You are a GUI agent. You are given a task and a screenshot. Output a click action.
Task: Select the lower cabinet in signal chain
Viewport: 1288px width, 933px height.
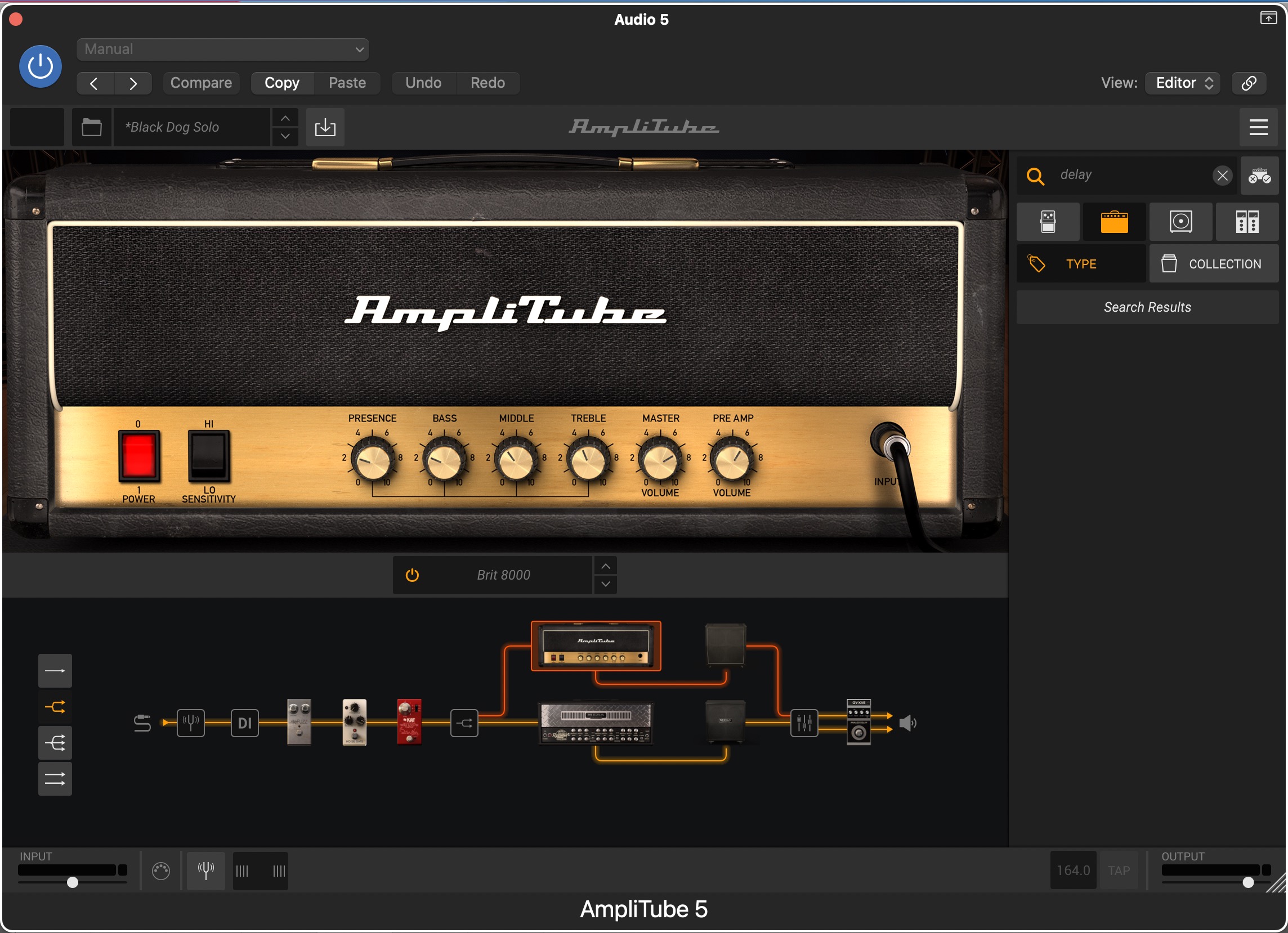(725, 721)
